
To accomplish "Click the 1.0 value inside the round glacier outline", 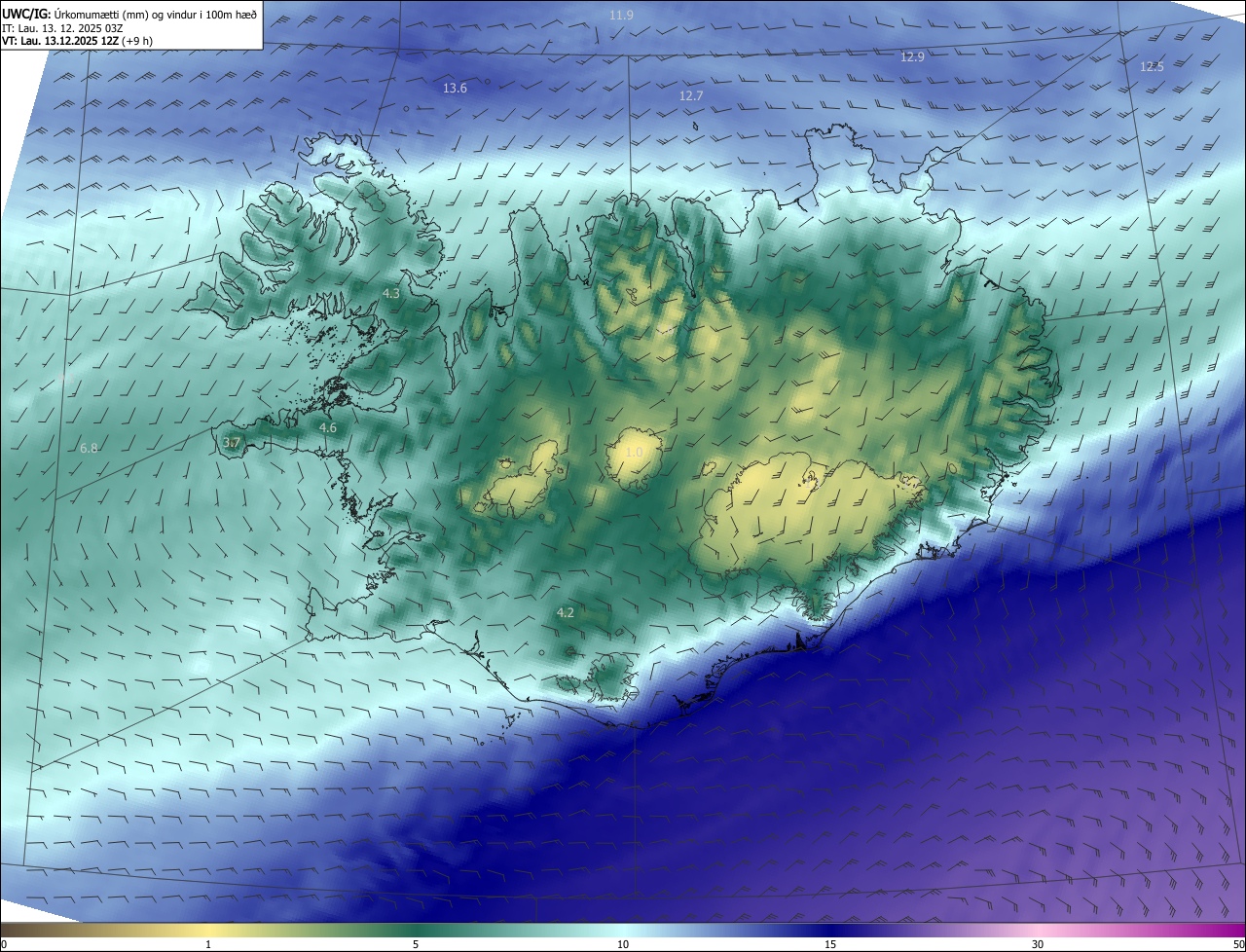I will (x=634, y=453).
